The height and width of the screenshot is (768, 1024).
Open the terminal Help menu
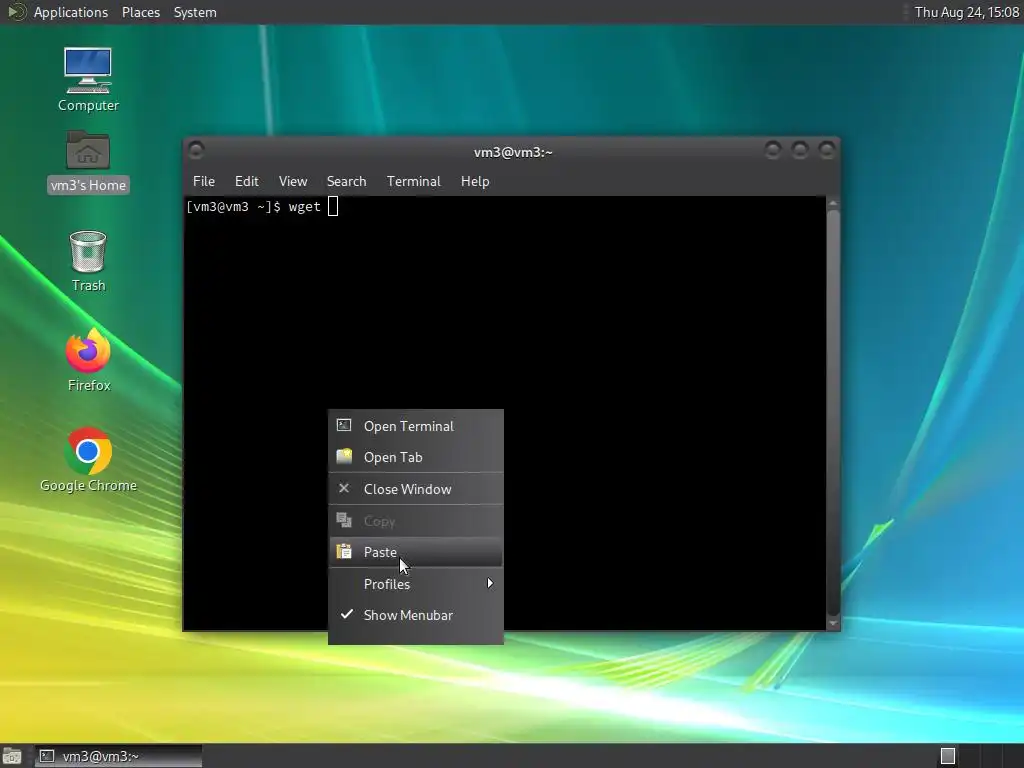coord(475,181)
